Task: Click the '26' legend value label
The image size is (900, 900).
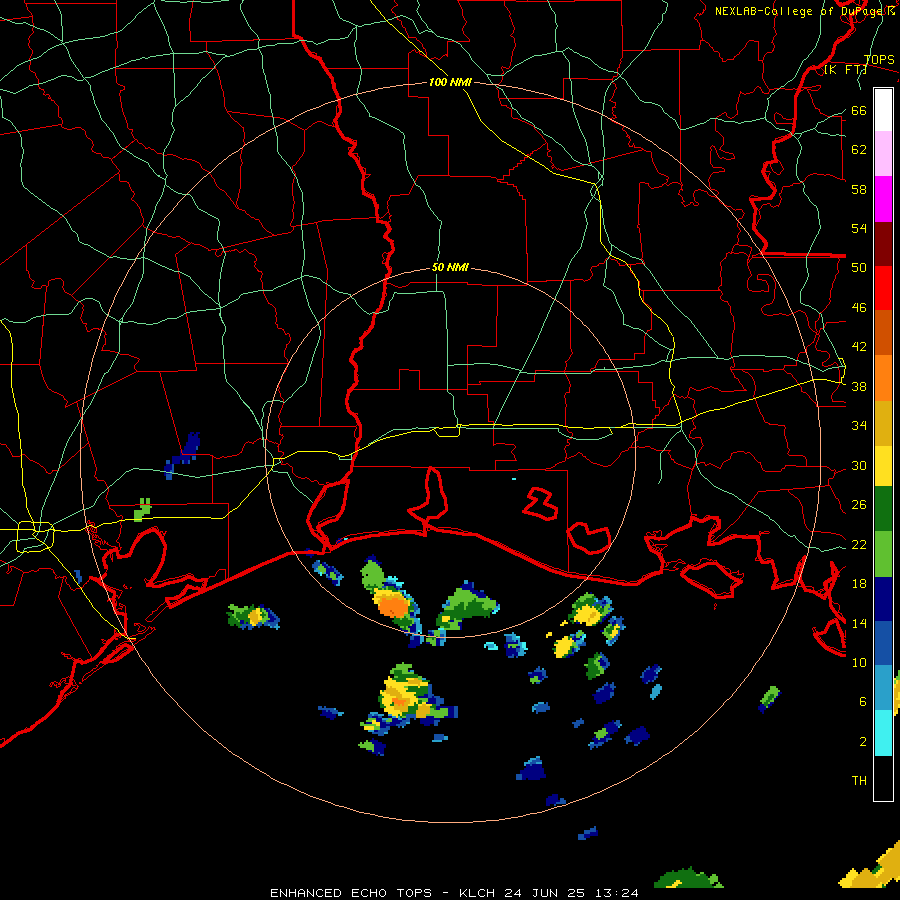Action: click(x=859, y=505)
